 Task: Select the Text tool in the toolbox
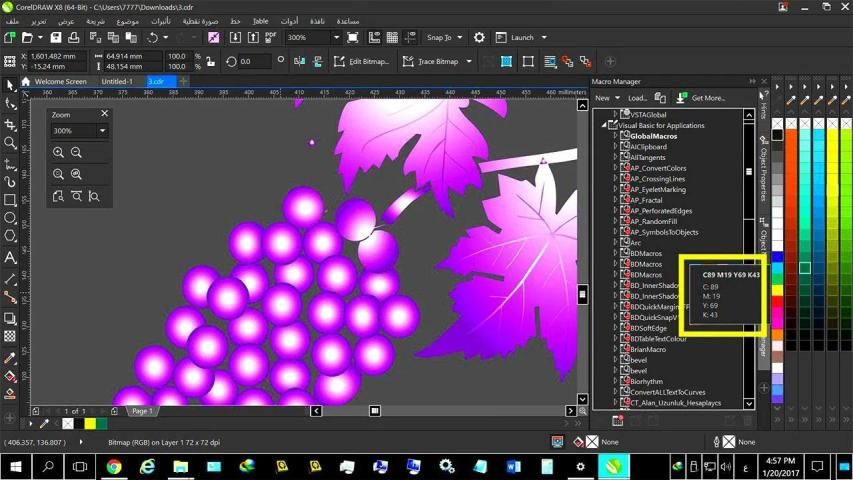[x=10, y=257]
